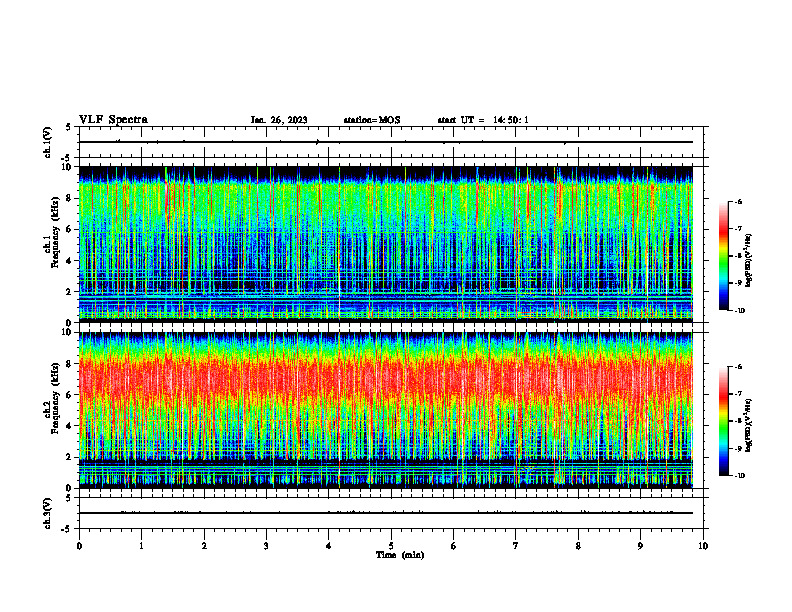Click the ch.1 spectrogram panel

tap(386, 244)
